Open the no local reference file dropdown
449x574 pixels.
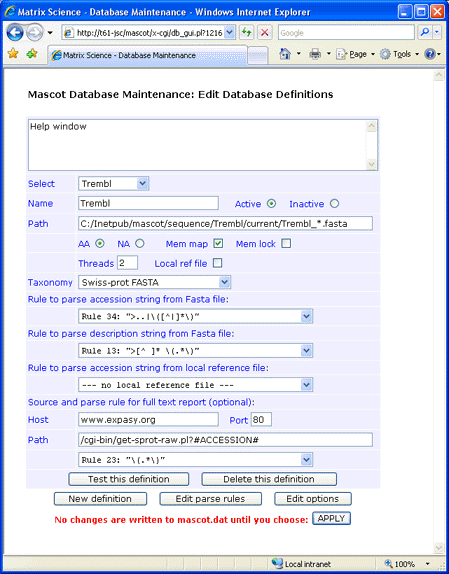[x=195, y=385]
